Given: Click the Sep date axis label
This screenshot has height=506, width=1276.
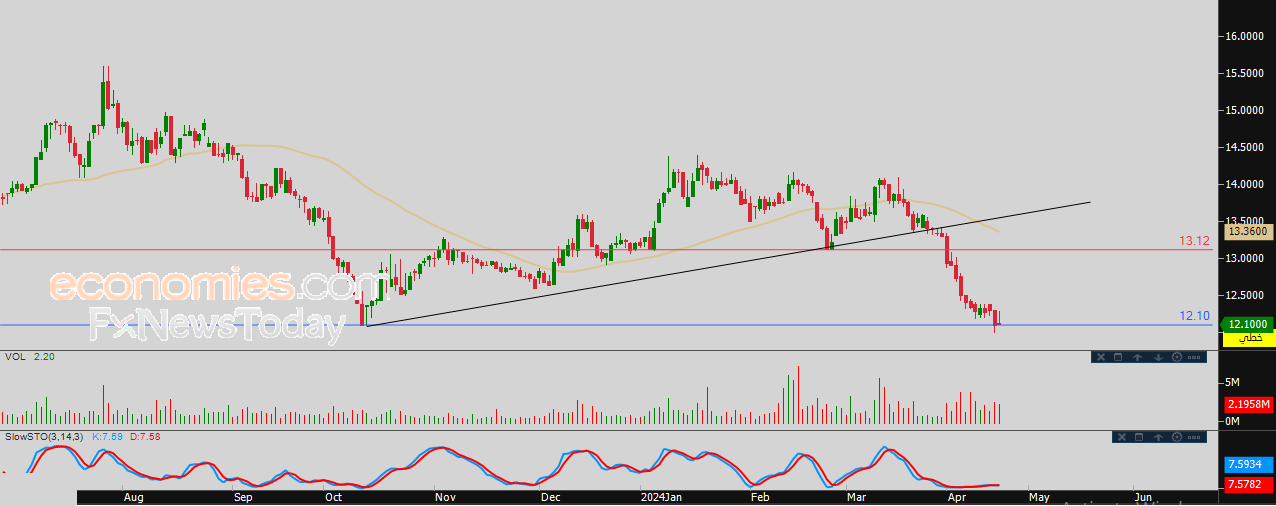Looking at the screenshot, I should tap(243, 497).
